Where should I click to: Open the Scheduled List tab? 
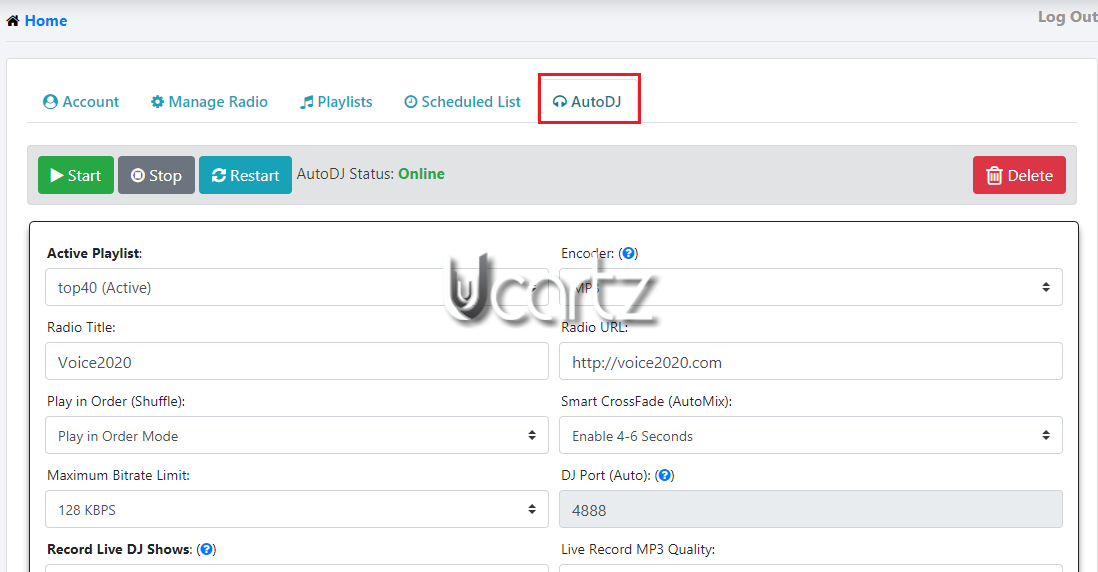(462, 102)
